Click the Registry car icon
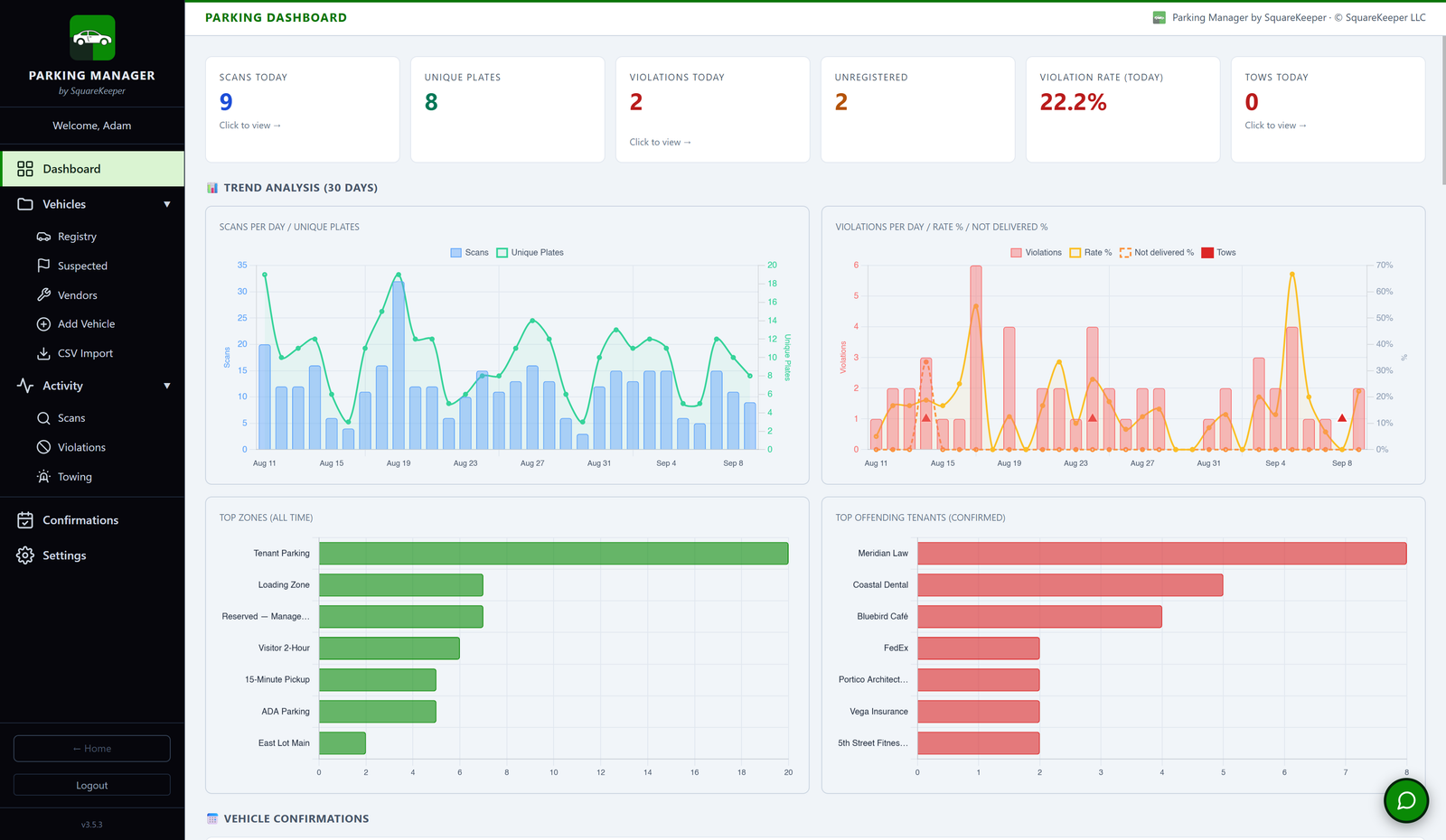Viewport: 1446px width, 840px height. tap(43, 237)
